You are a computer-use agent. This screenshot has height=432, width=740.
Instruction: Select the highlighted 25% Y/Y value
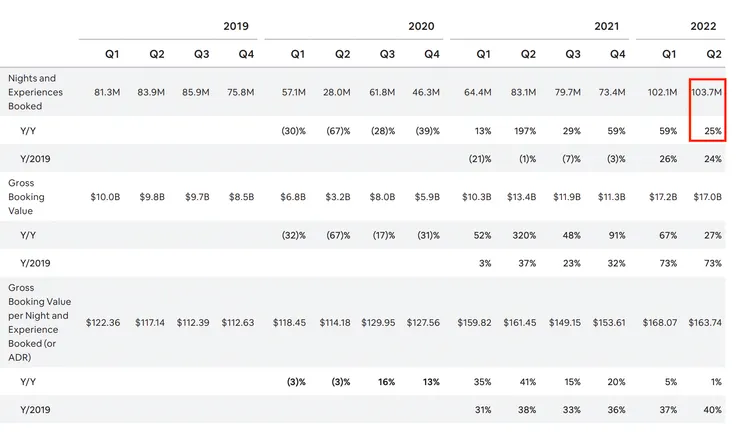click(712, 130)
